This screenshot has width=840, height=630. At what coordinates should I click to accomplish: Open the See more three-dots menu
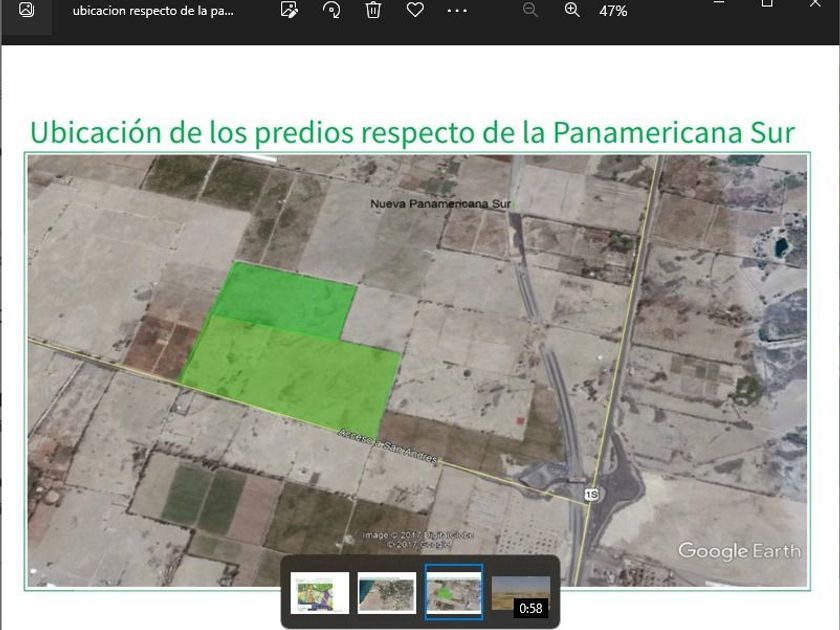point(457,11)
